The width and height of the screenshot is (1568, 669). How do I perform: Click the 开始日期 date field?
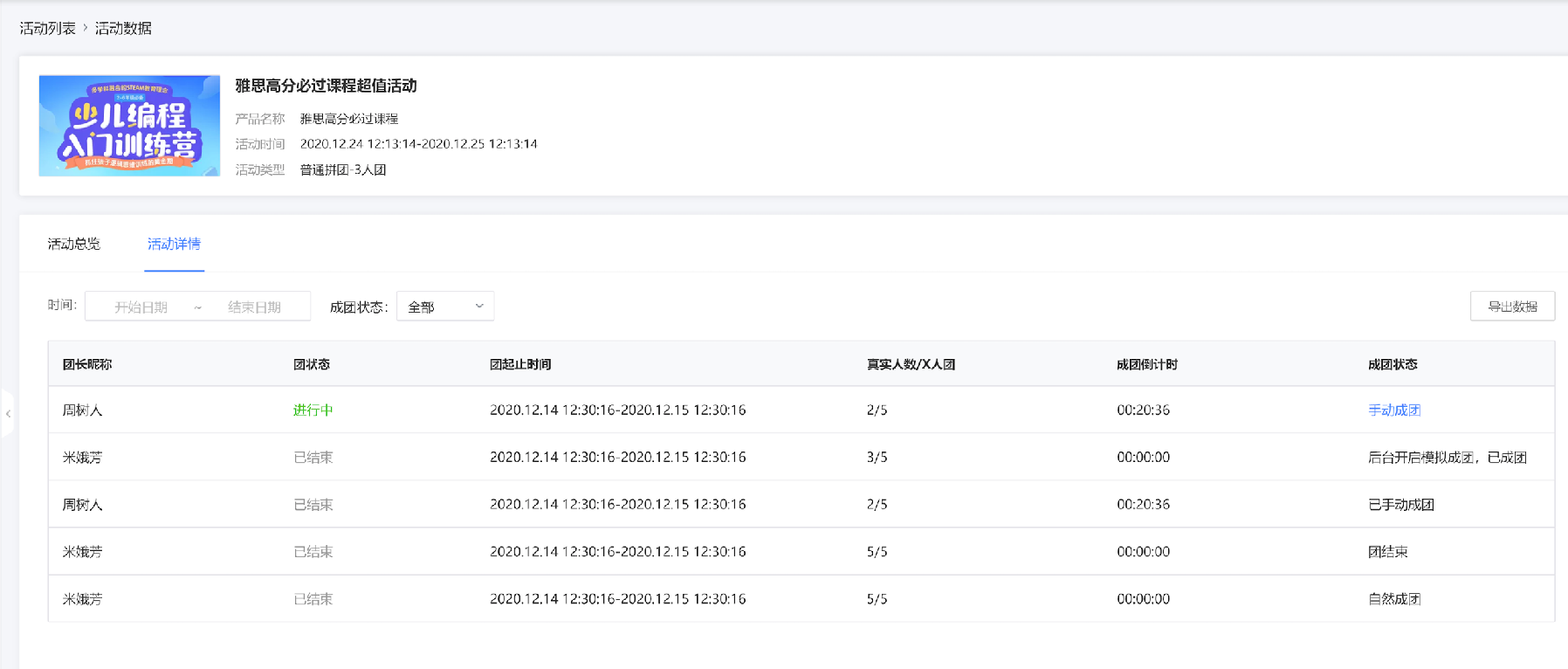pos(141,307)
